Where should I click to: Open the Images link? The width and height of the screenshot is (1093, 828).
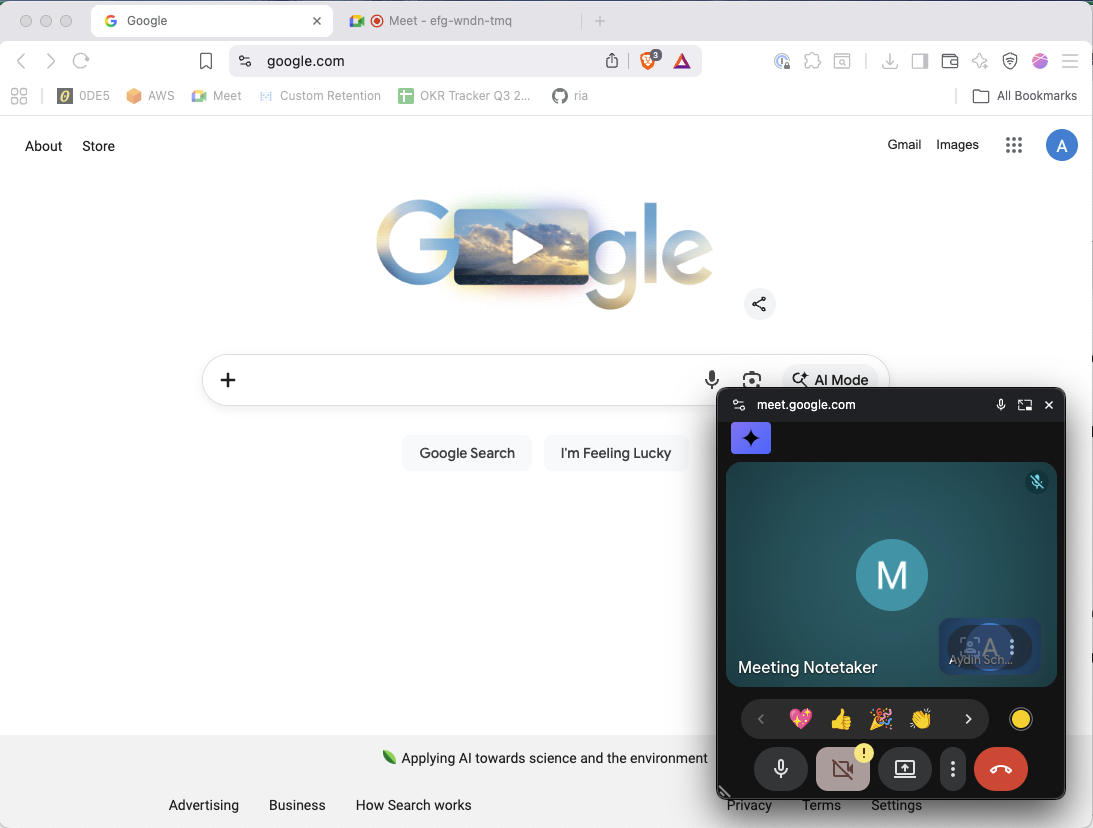pos(957,144)
